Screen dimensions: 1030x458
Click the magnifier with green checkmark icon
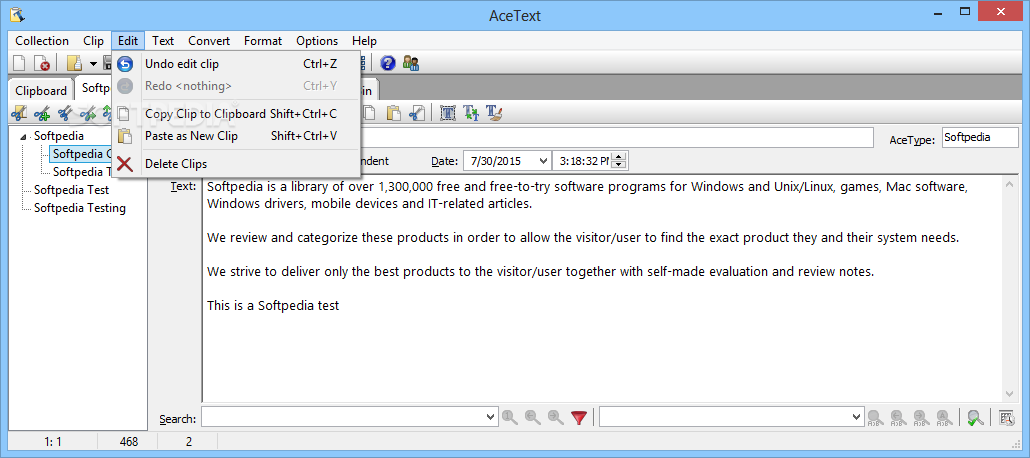click(975, 417)
